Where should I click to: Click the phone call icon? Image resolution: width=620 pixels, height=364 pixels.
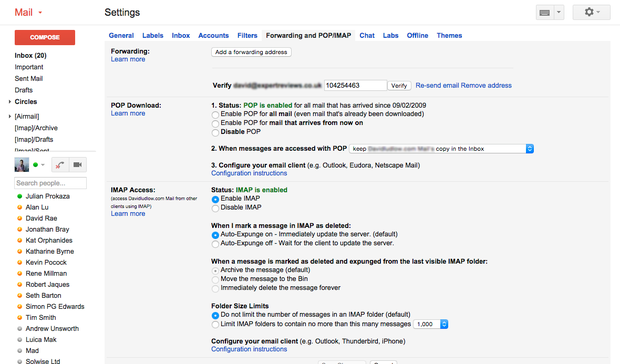click(60, 165)
